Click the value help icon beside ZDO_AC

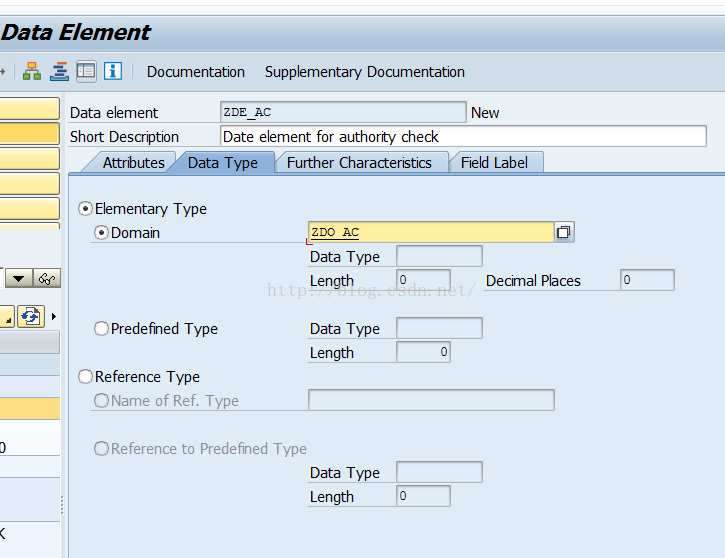564,232
